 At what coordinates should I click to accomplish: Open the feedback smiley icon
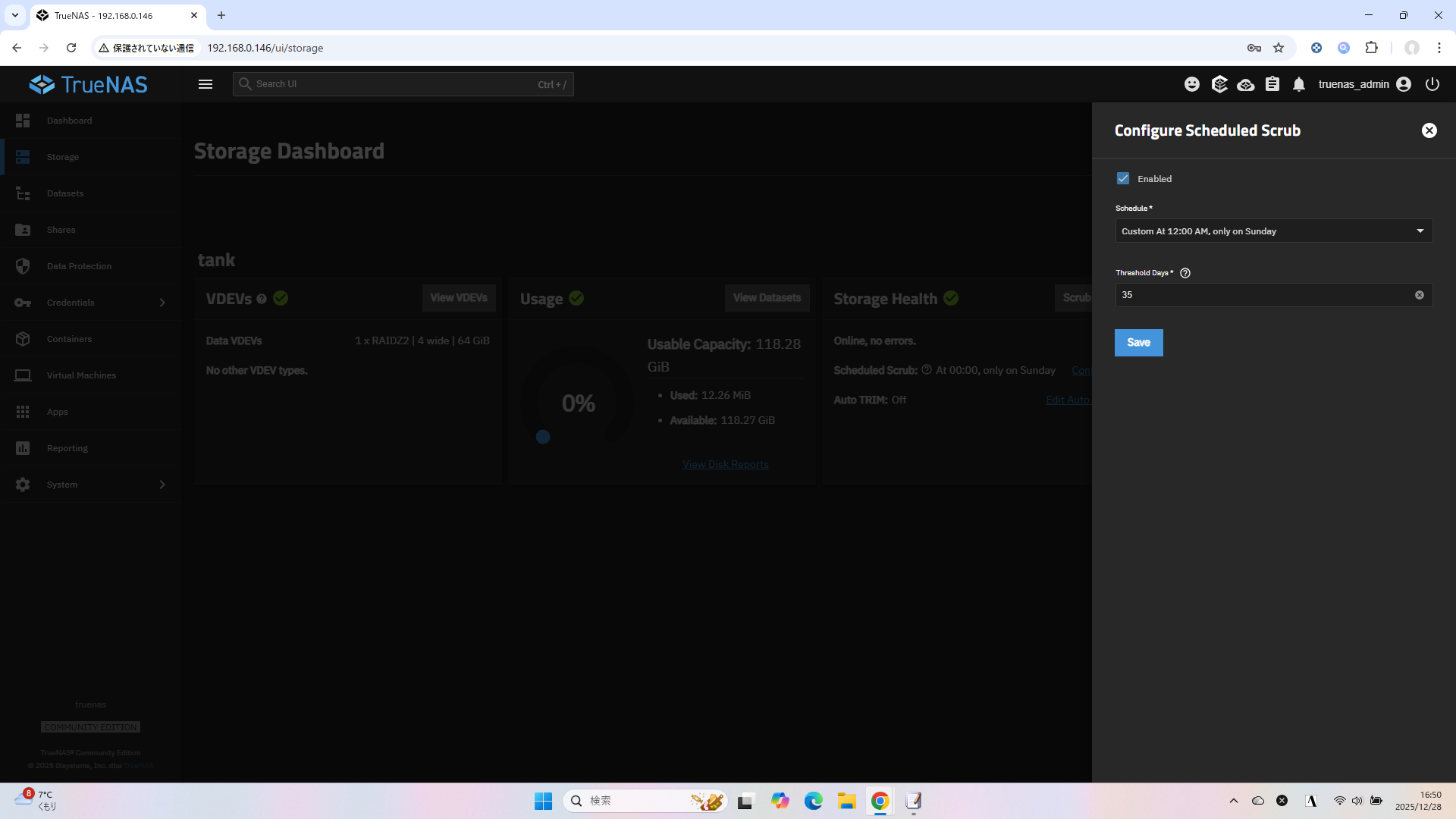tap(1192, 84)
